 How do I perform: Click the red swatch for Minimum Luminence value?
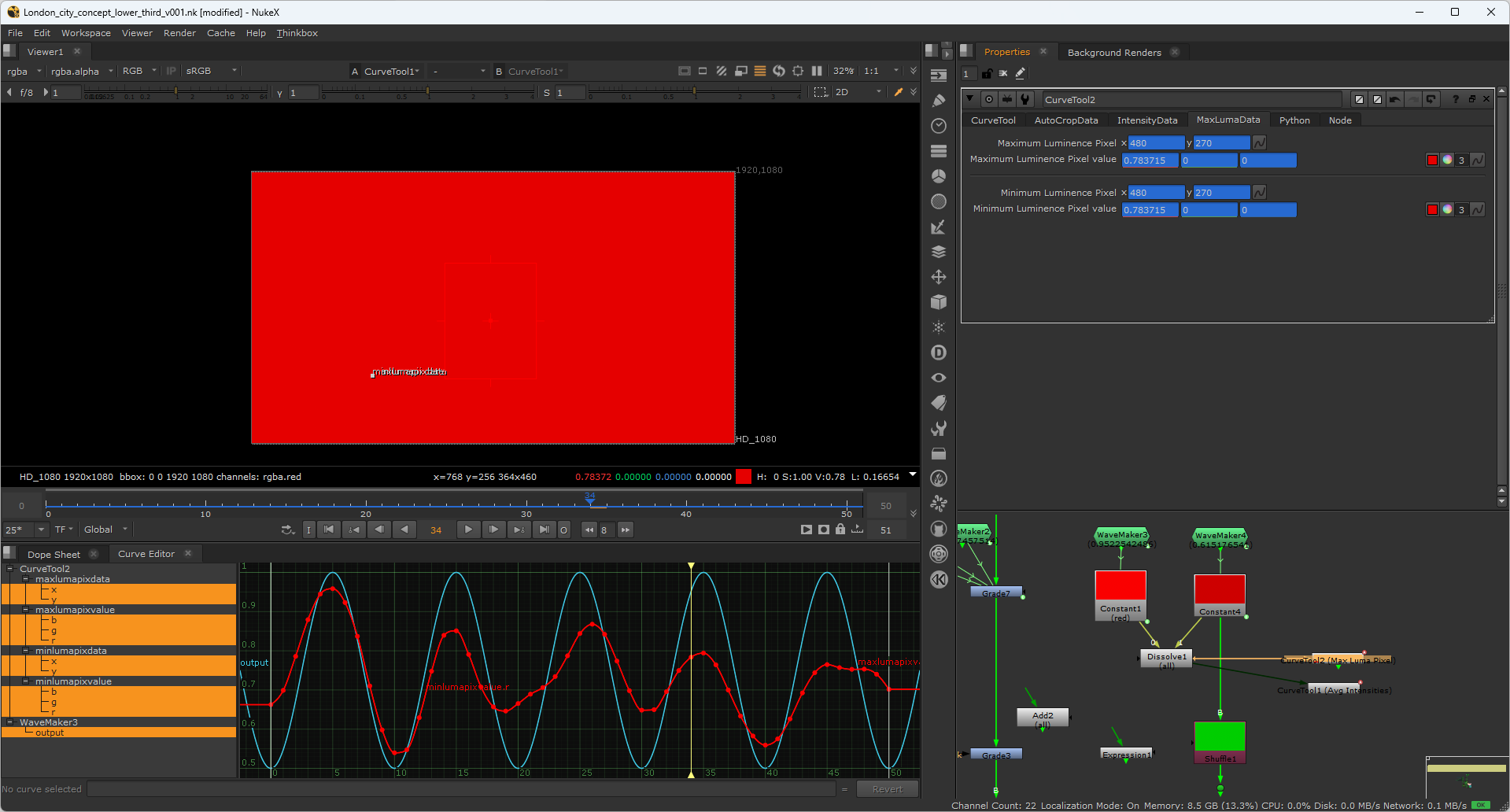click(x=1432, y=210)
